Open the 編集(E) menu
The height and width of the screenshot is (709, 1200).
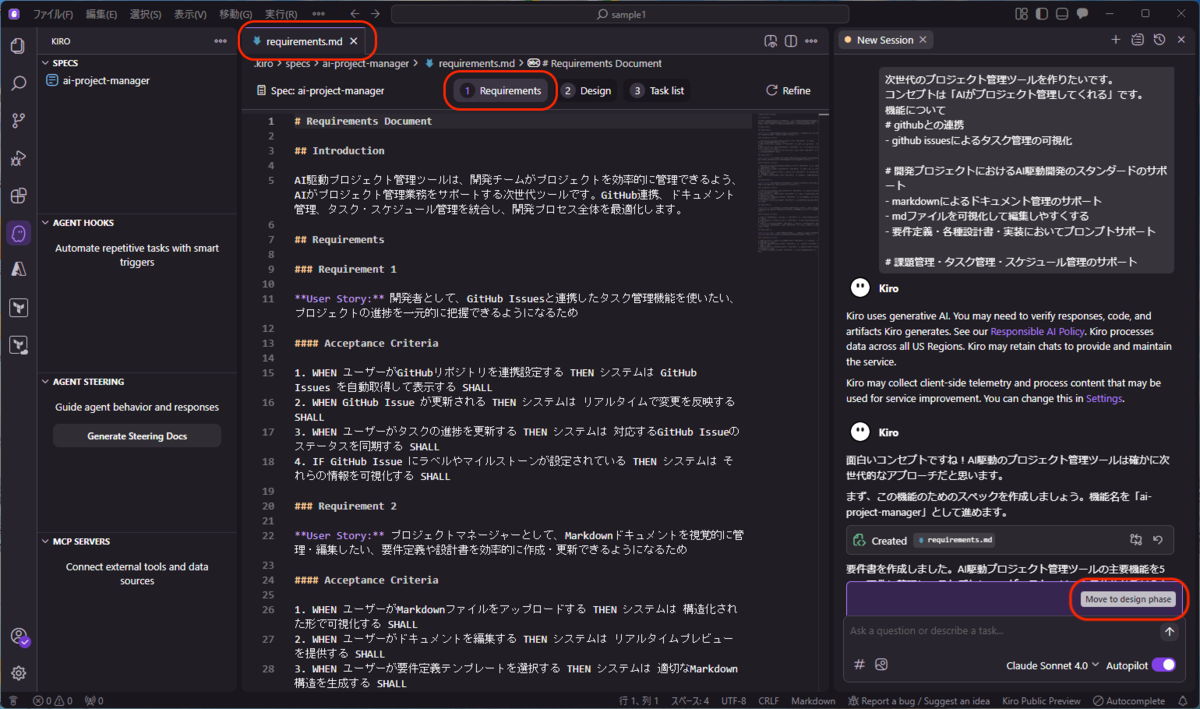pos(101,14)
